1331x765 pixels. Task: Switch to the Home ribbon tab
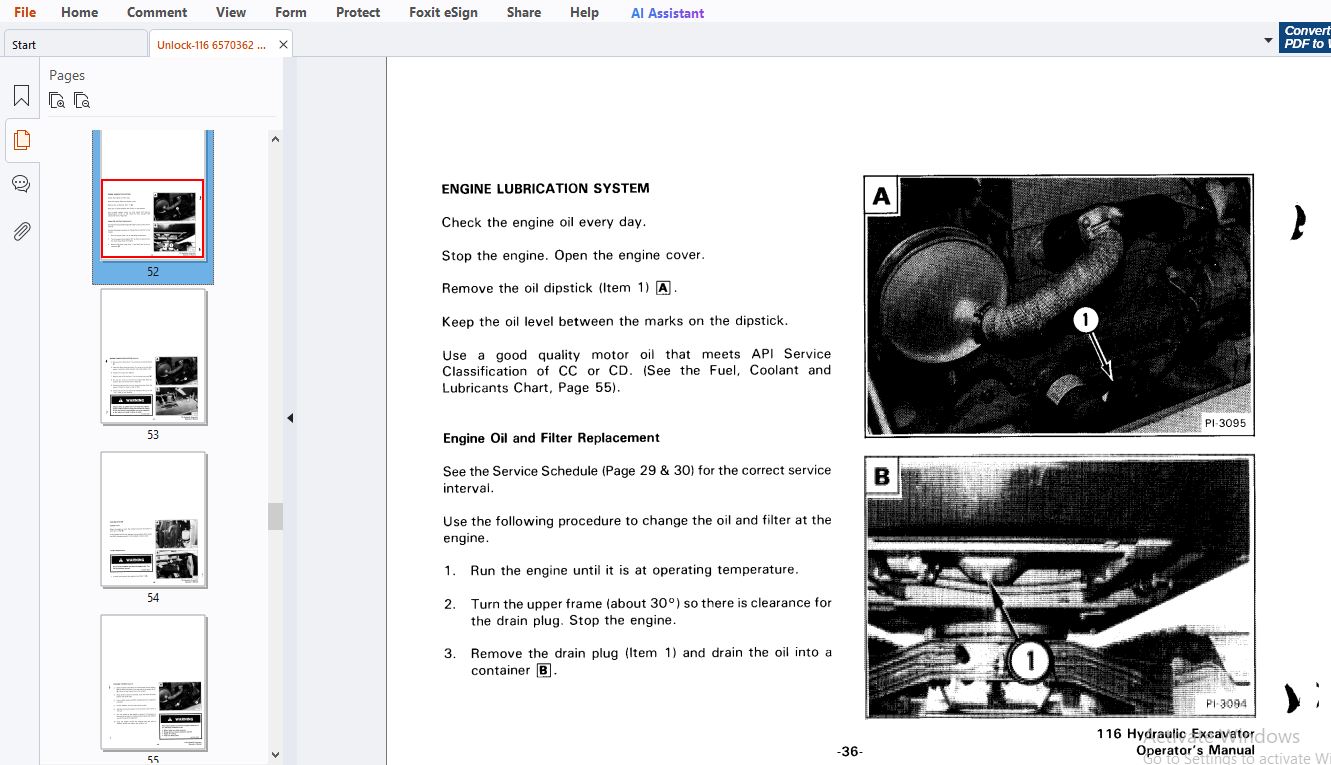click(x=79, y=12)
